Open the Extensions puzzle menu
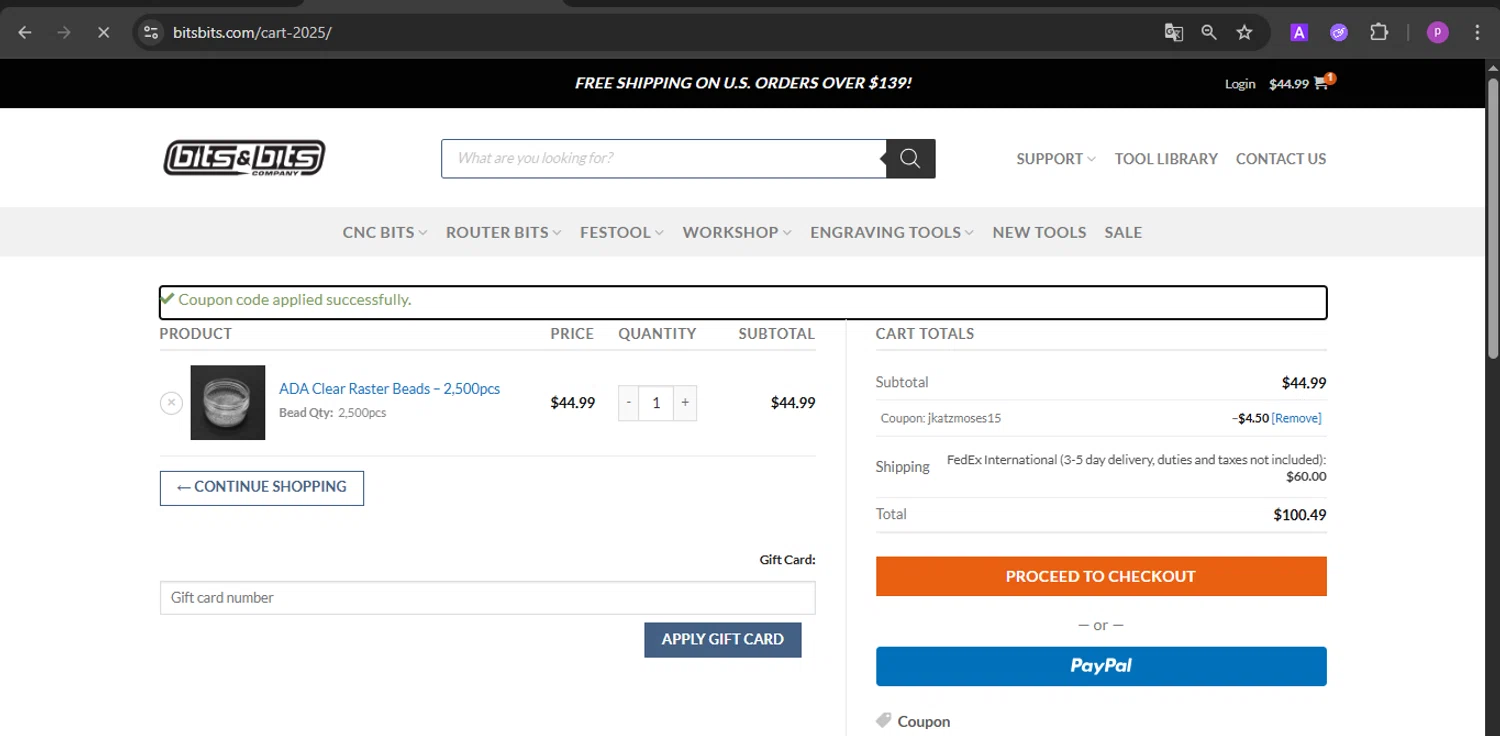The image size is (1500, 736). (x=1379, y=32)
